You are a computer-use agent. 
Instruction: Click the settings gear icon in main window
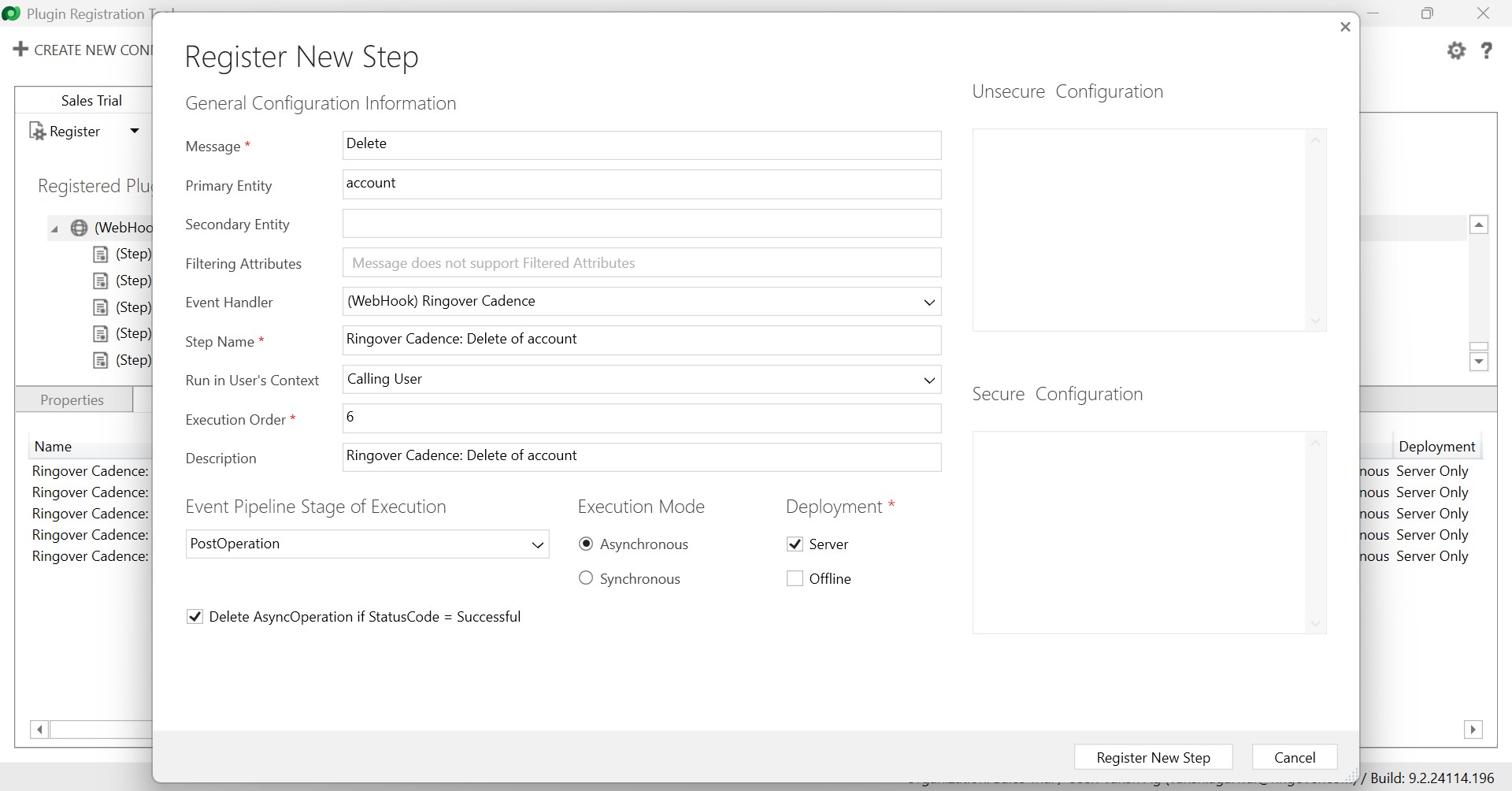[1456, 50]
